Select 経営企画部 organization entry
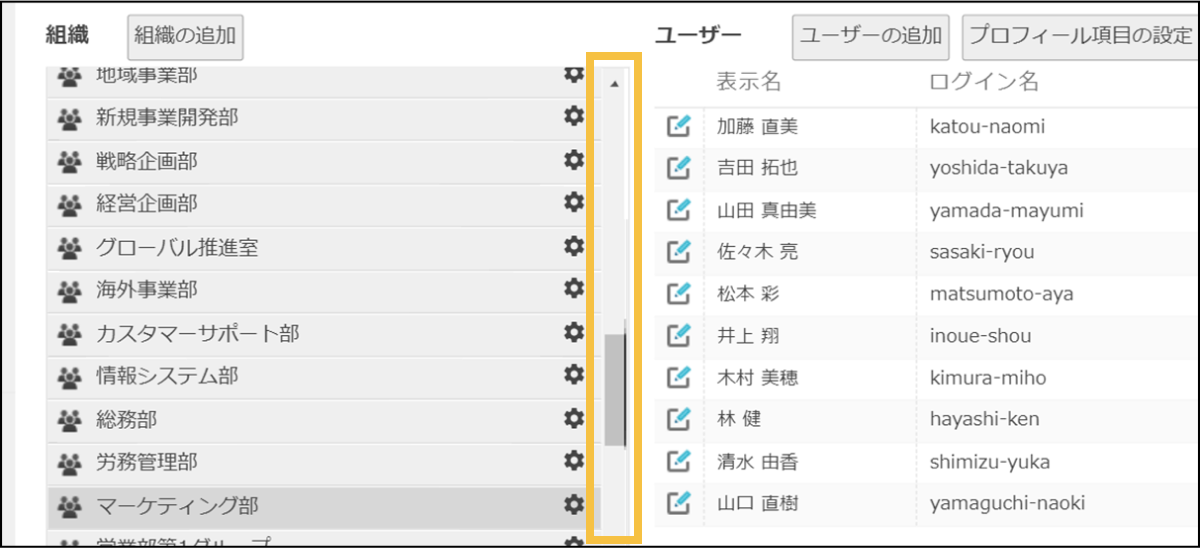The image size is (1200, 548). (x=147, y=204)
